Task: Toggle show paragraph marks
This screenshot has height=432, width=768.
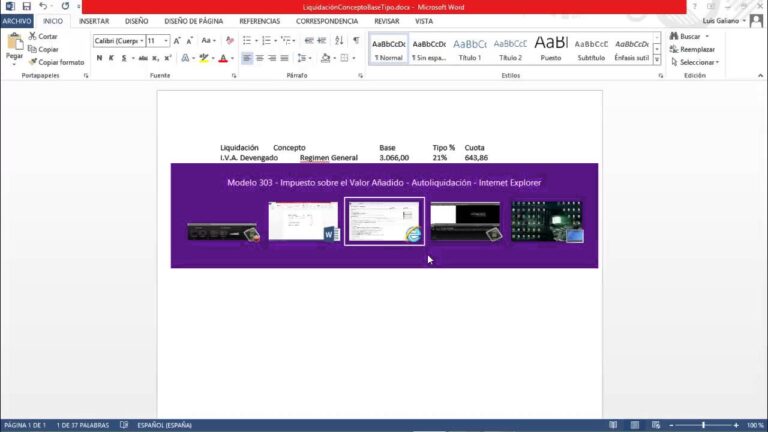Action: click(356, 41)
